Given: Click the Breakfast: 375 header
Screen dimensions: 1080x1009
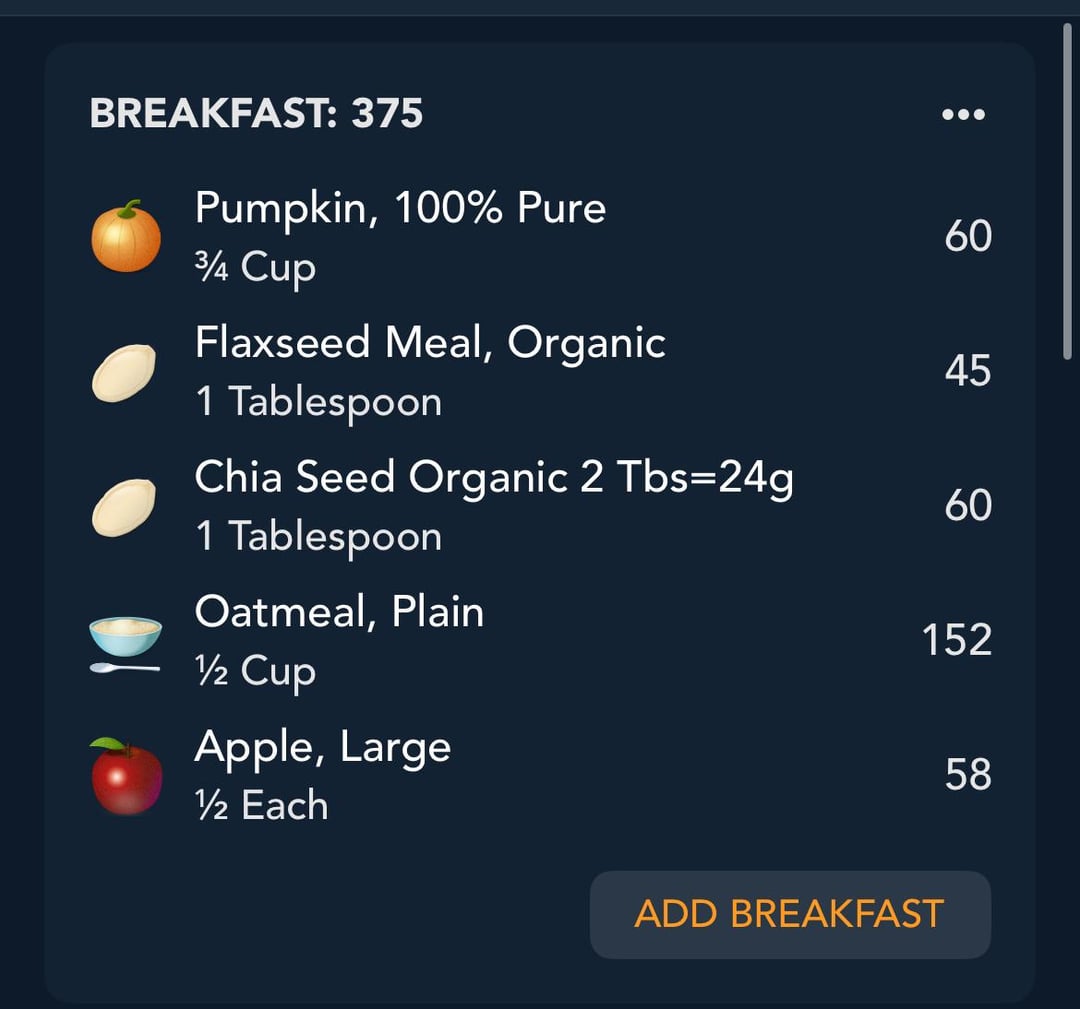Looking at the screenshot, I should coord(256,113).
